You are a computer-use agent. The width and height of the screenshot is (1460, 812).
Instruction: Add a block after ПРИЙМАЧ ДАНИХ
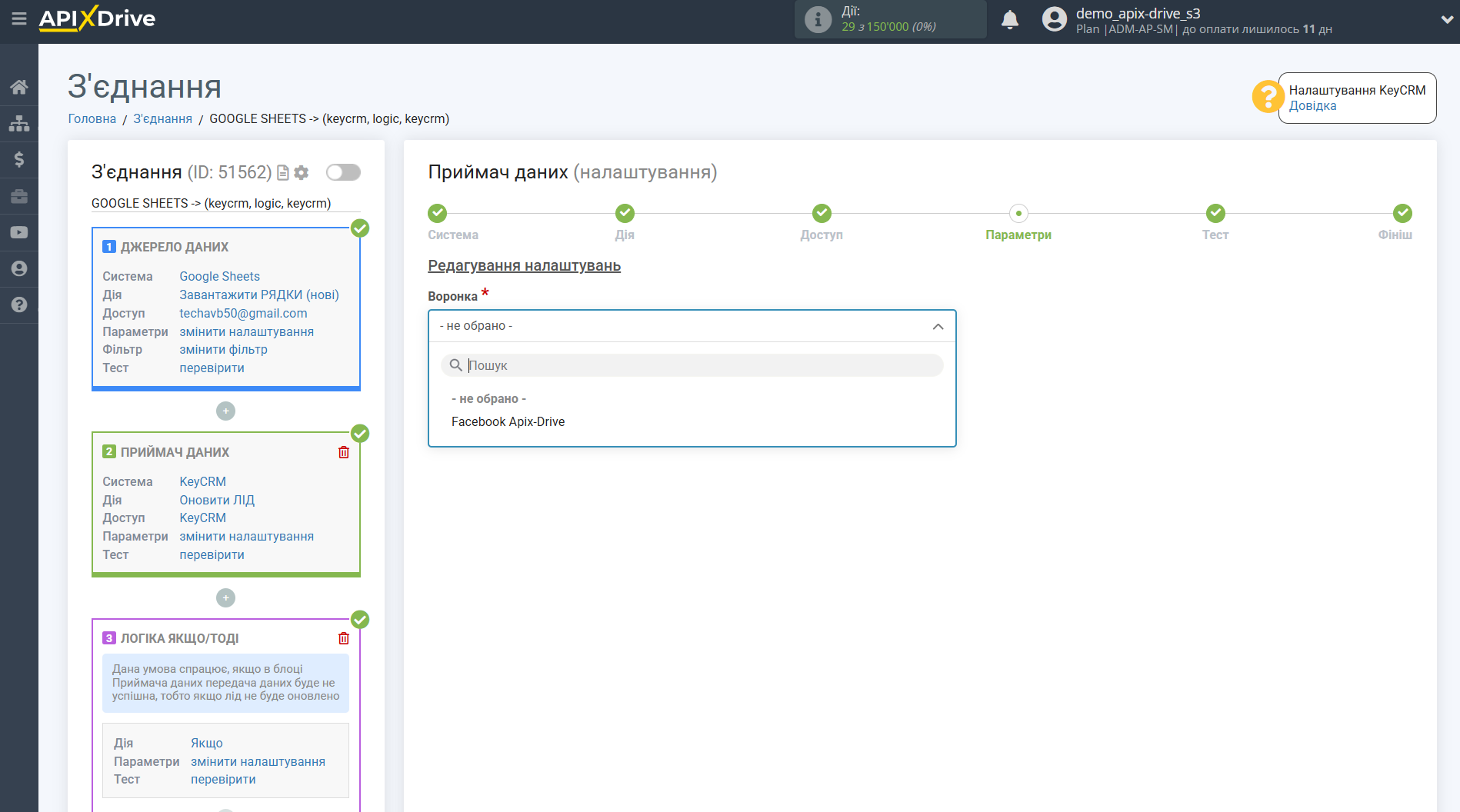click(225, 597)
